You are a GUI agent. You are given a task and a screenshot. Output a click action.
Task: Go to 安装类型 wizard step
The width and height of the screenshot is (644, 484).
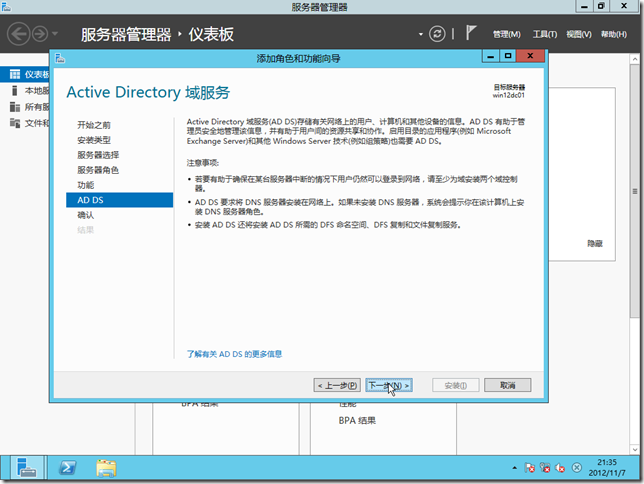pyautogui.click(x=94, y=140)
